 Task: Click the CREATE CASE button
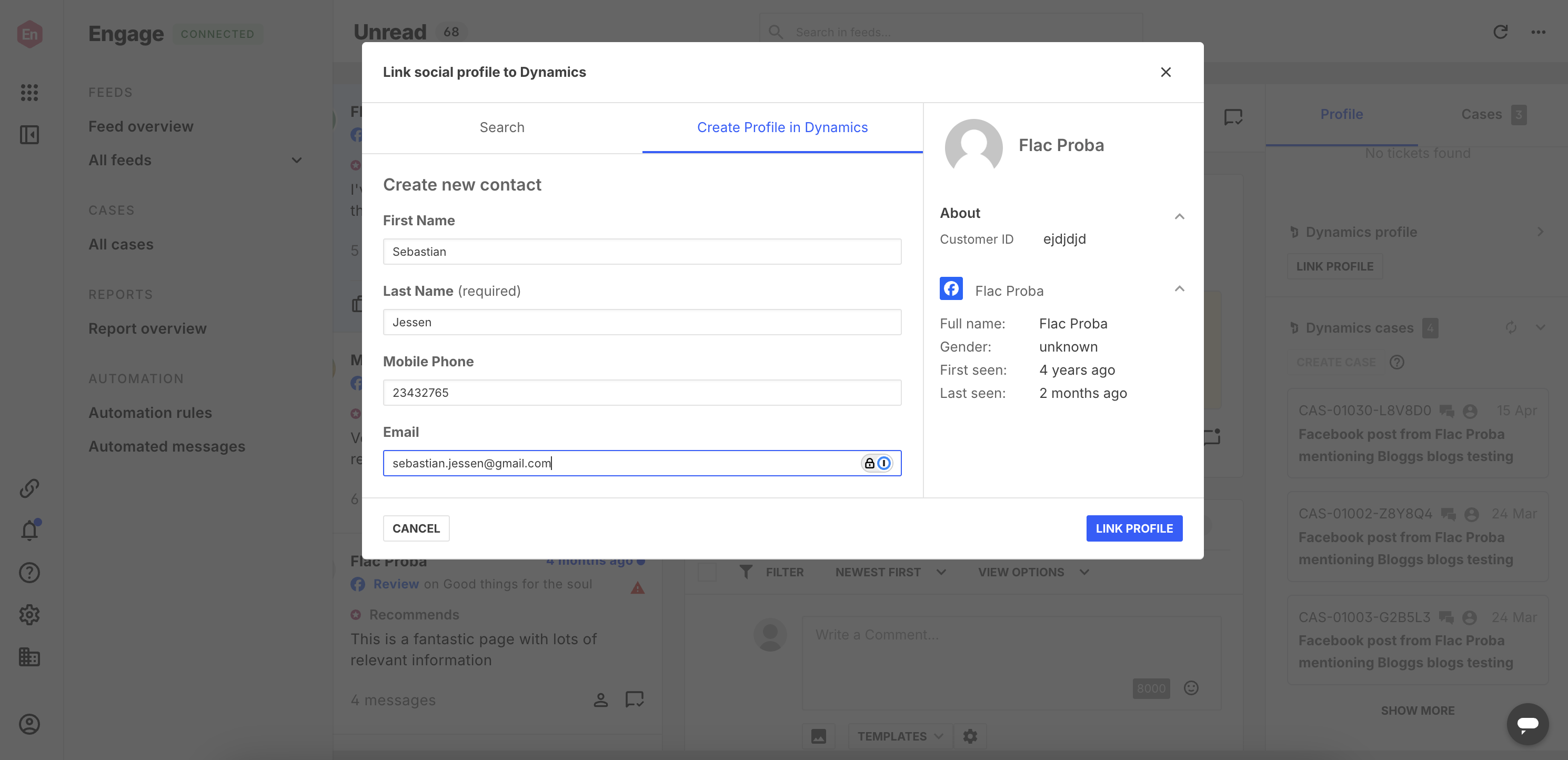(x=1335, y=362)
